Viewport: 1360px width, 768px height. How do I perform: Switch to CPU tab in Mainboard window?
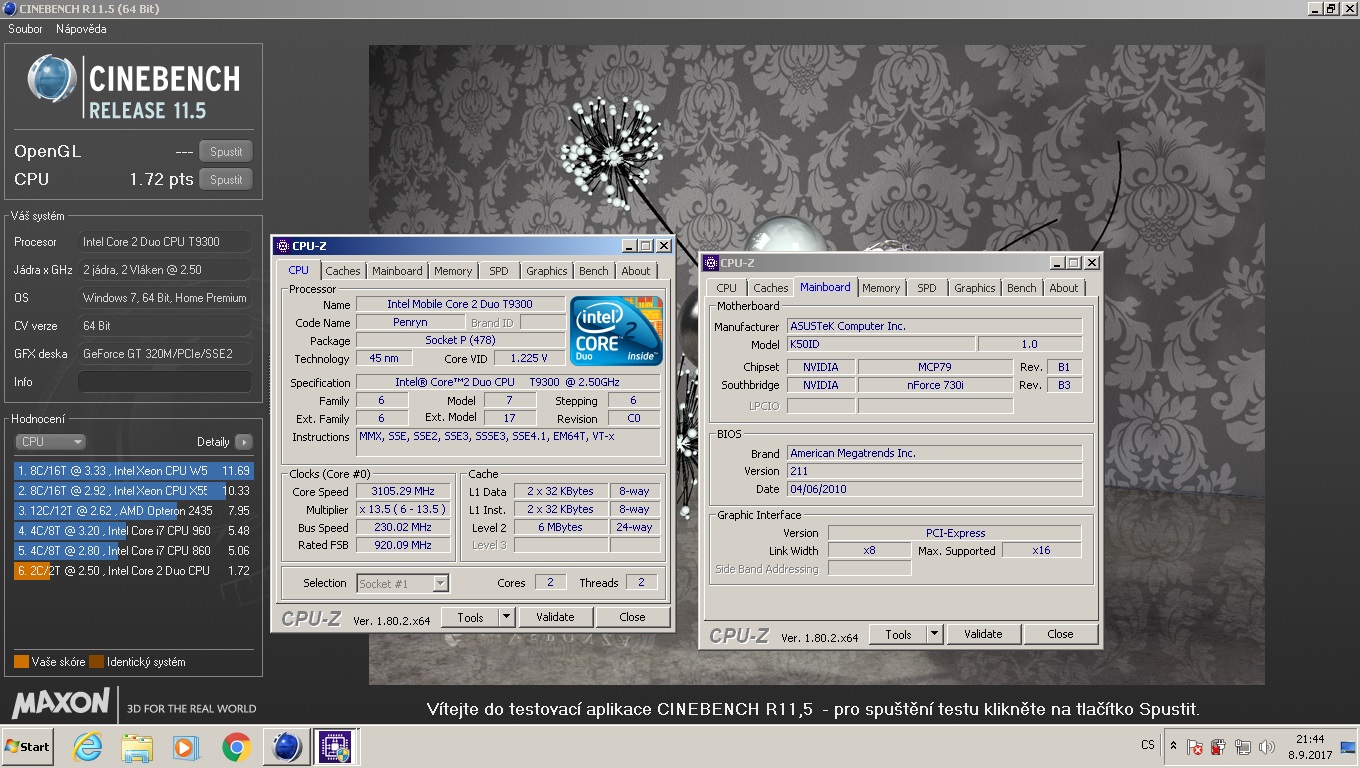coord(727,288)
